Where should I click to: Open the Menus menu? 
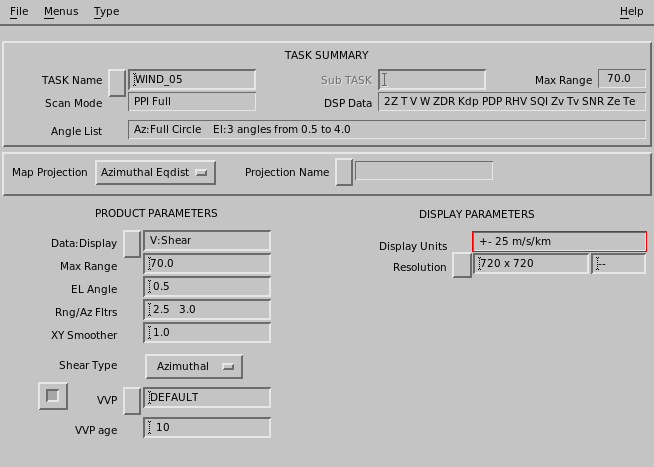61,11
